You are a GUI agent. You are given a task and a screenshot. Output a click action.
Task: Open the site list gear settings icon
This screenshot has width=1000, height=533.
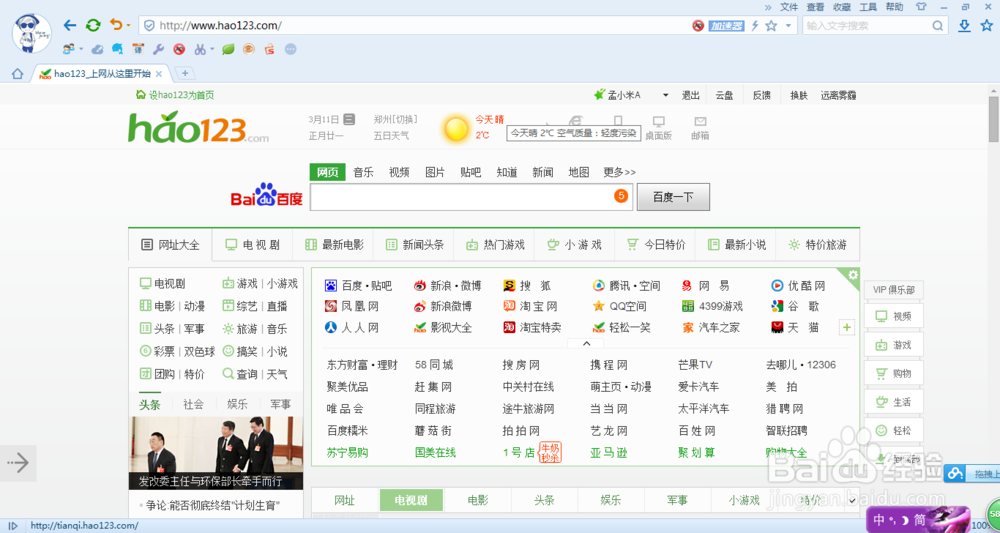tap(853, 274)
